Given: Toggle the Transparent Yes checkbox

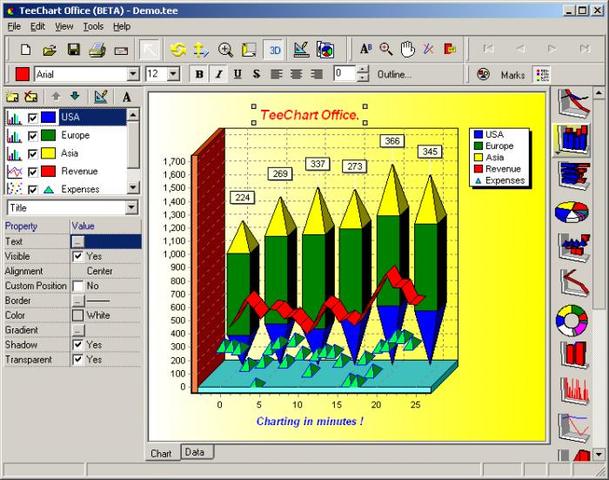Looking at the screenshot, I should pyautogui.click(x=78, y=359).
